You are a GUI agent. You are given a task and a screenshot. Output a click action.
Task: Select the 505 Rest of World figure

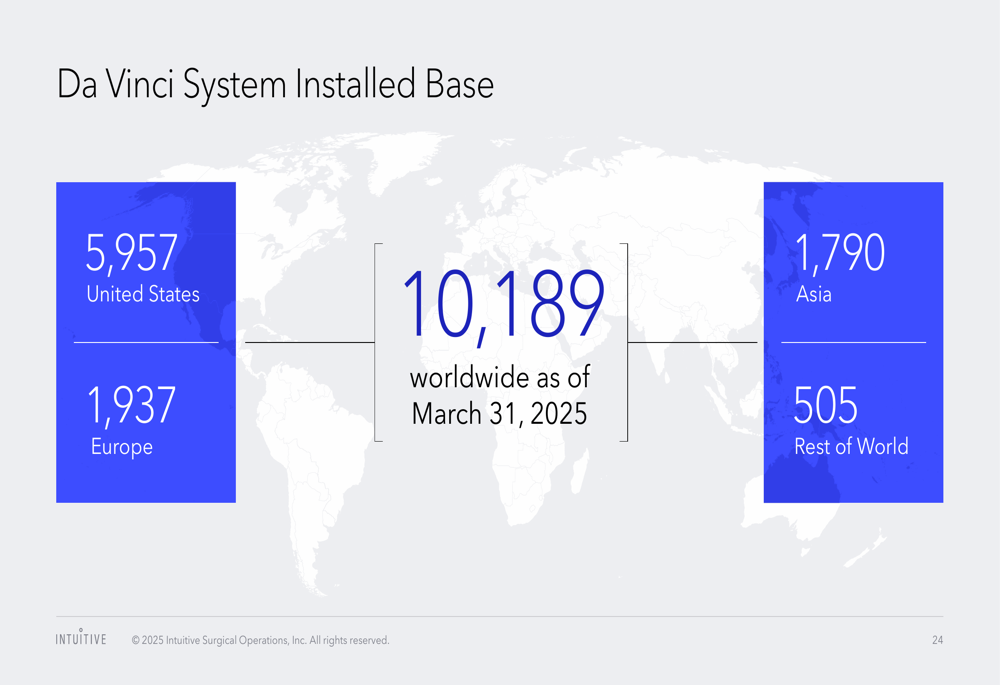point(826,406)
